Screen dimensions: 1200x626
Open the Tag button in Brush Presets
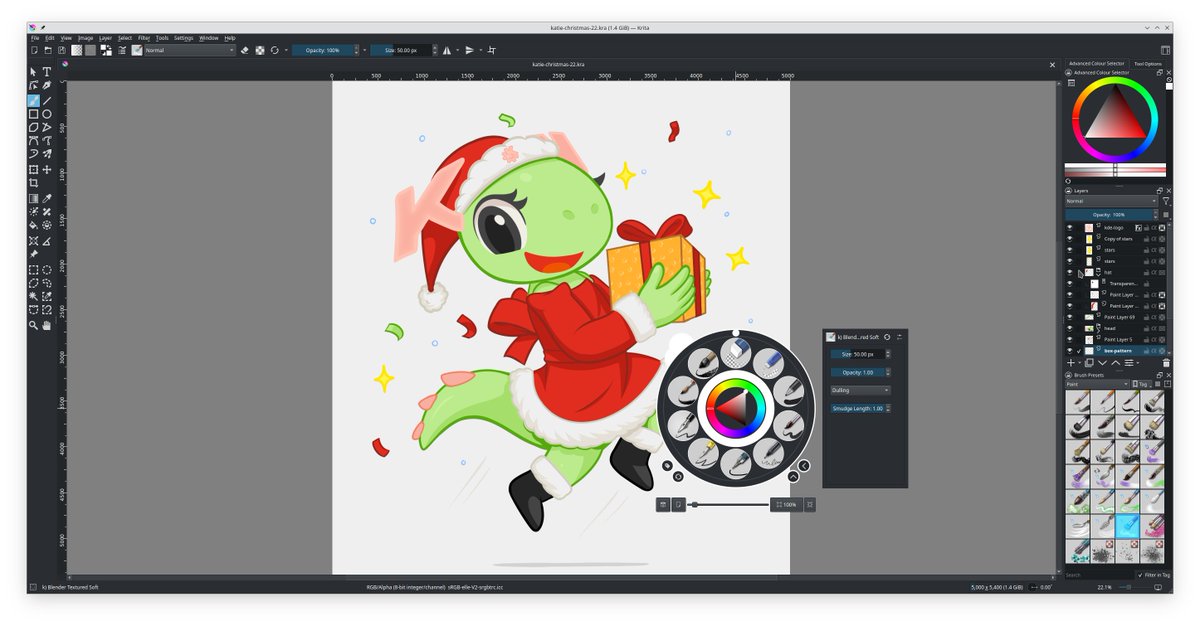tap(1141, 384)
